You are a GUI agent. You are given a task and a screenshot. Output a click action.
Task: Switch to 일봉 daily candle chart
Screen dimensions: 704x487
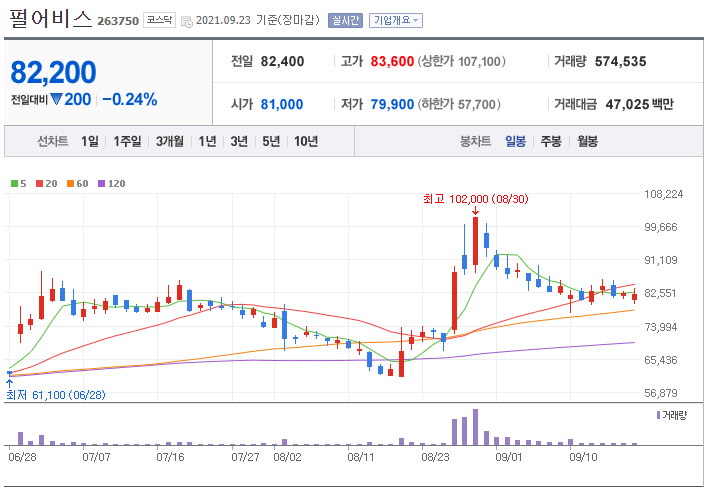pyautogui.click(x=515, y=142)
